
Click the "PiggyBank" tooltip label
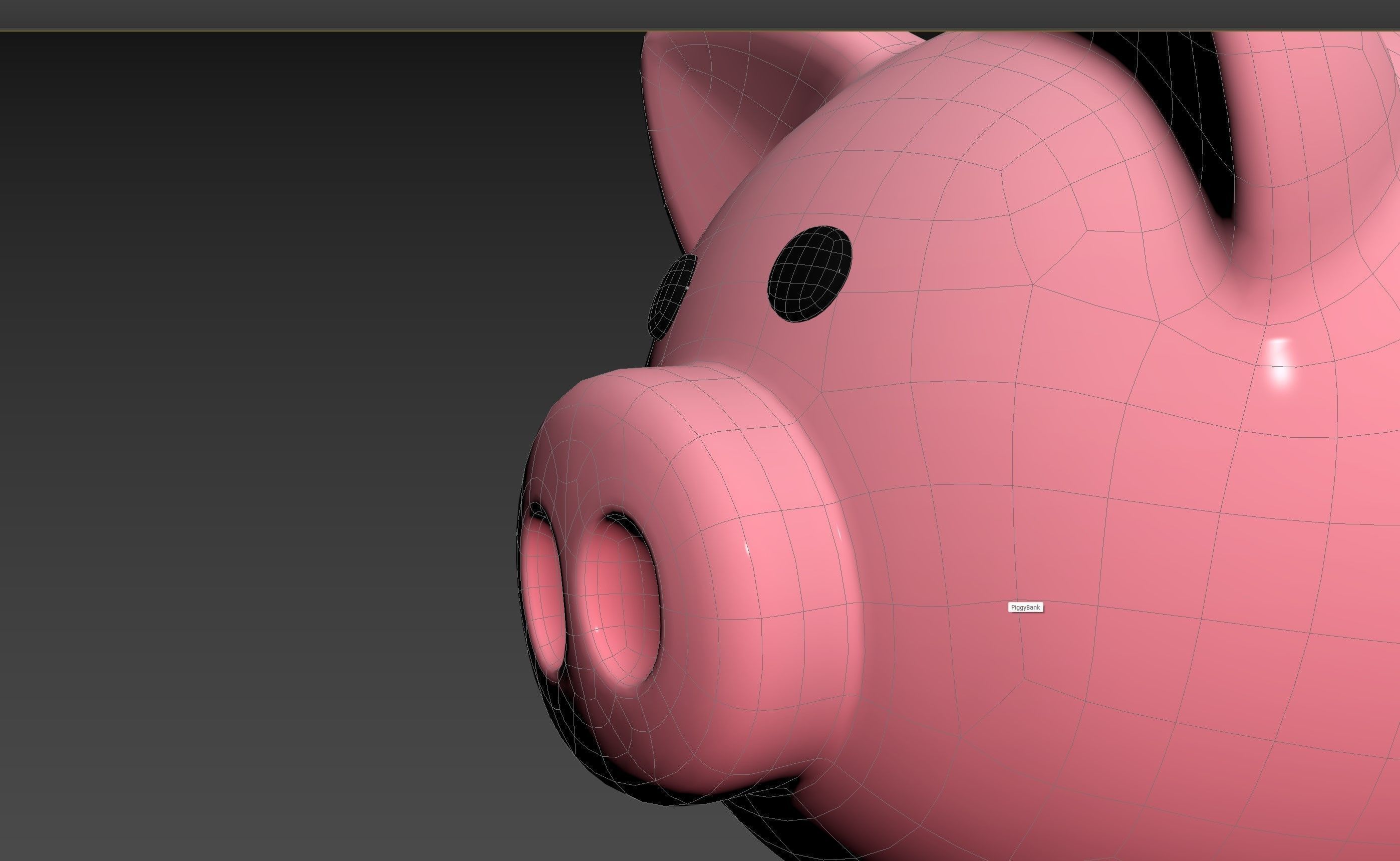[x=1025, y=607]
